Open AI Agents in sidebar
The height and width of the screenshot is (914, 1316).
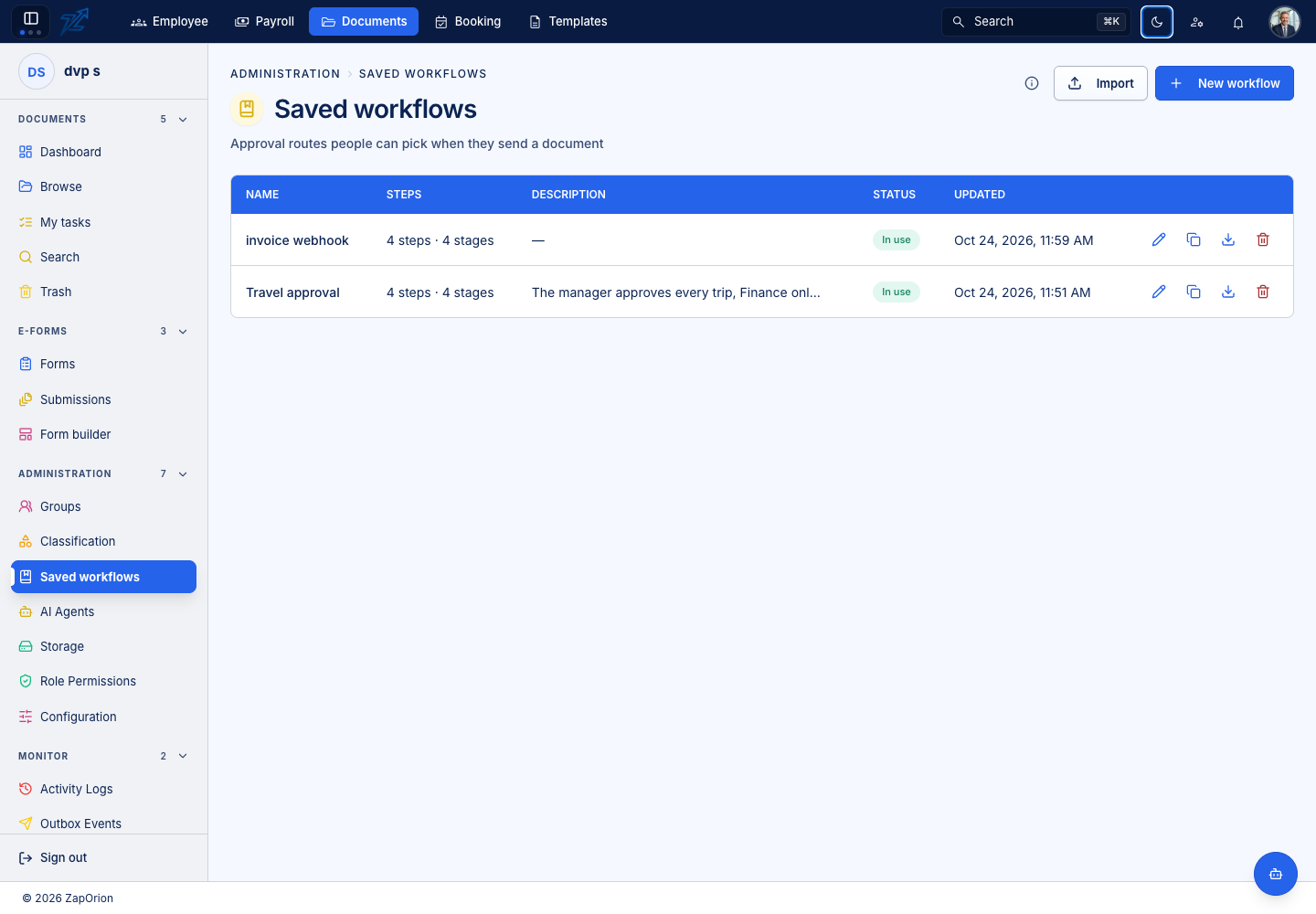[103, 611]
